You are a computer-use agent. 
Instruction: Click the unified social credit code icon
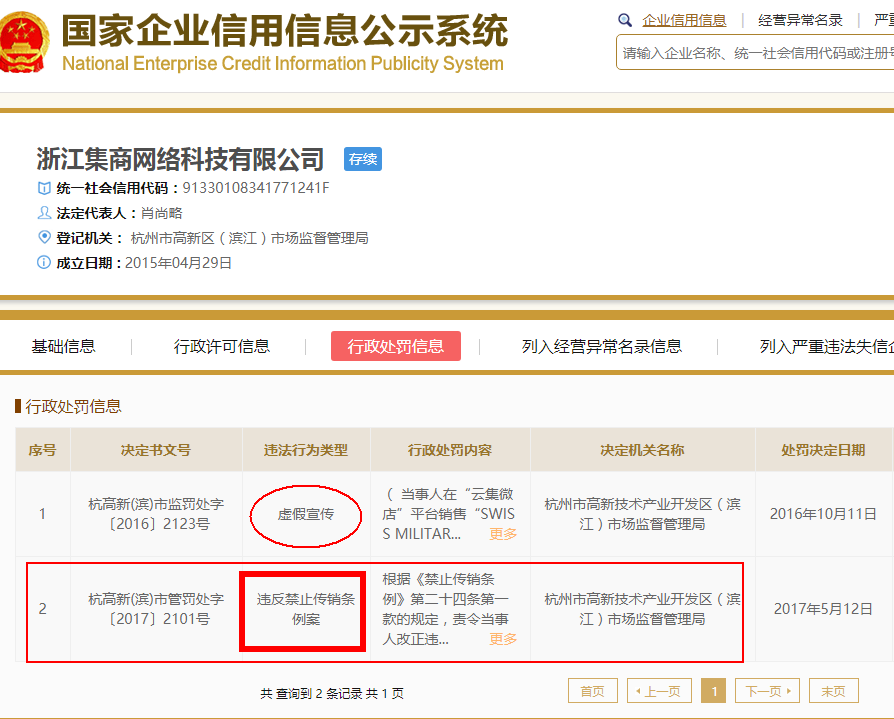[x=44, y=188]
